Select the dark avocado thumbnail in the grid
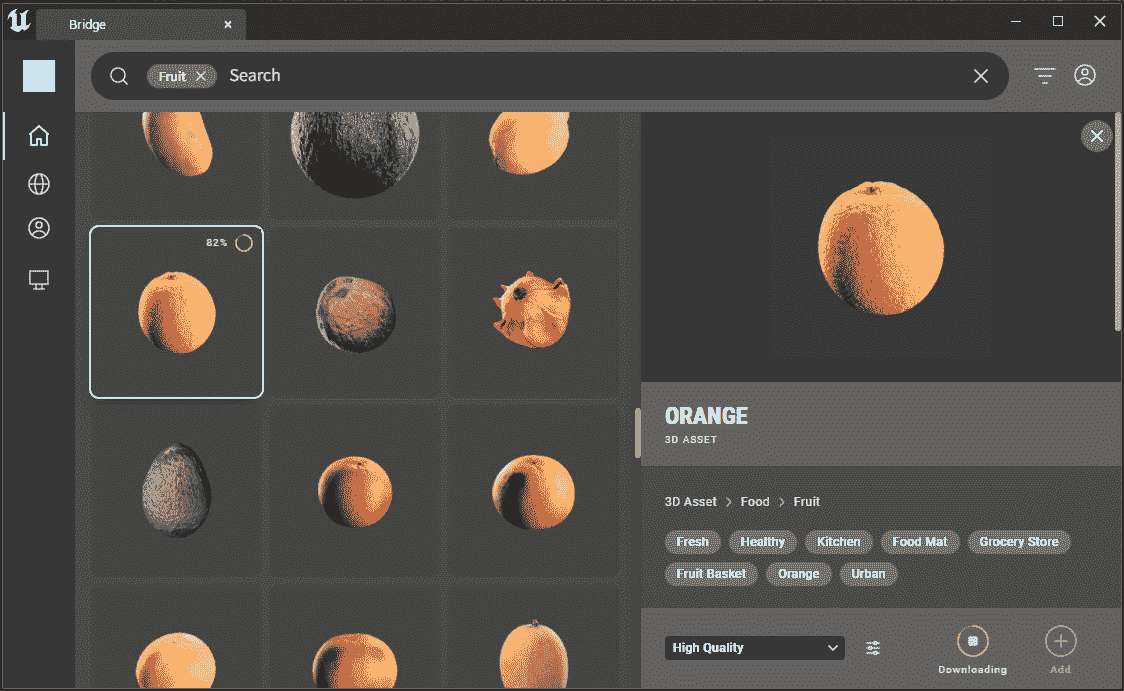Image resolution: width=1124 pixels, height=691 pixels. 176,490
